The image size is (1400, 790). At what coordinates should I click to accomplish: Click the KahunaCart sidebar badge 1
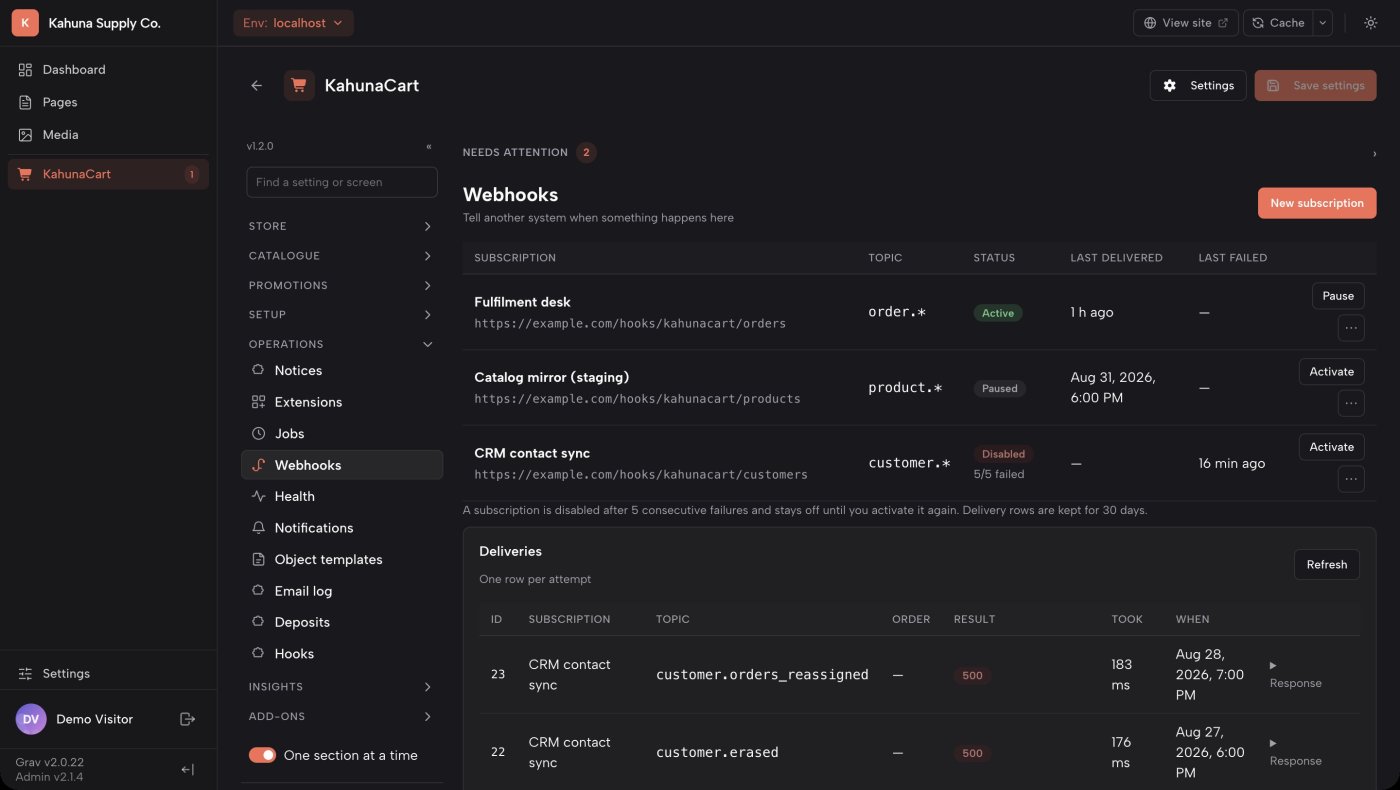[x=191, y=174]
